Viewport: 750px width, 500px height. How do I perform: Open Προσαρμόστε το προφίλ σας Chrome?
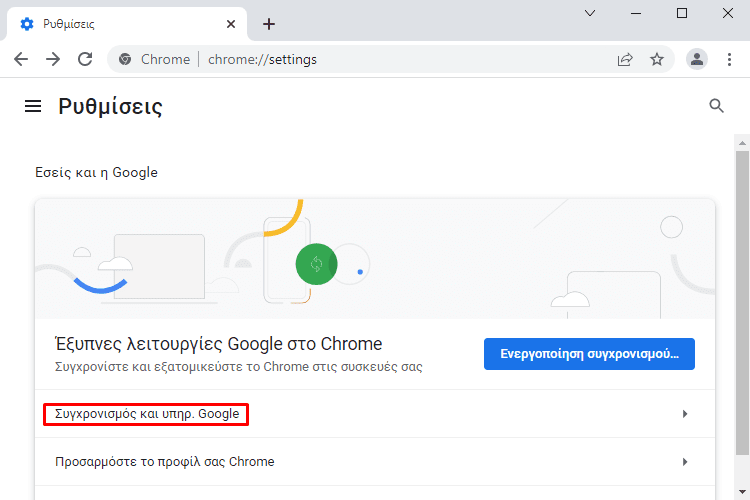375,462
